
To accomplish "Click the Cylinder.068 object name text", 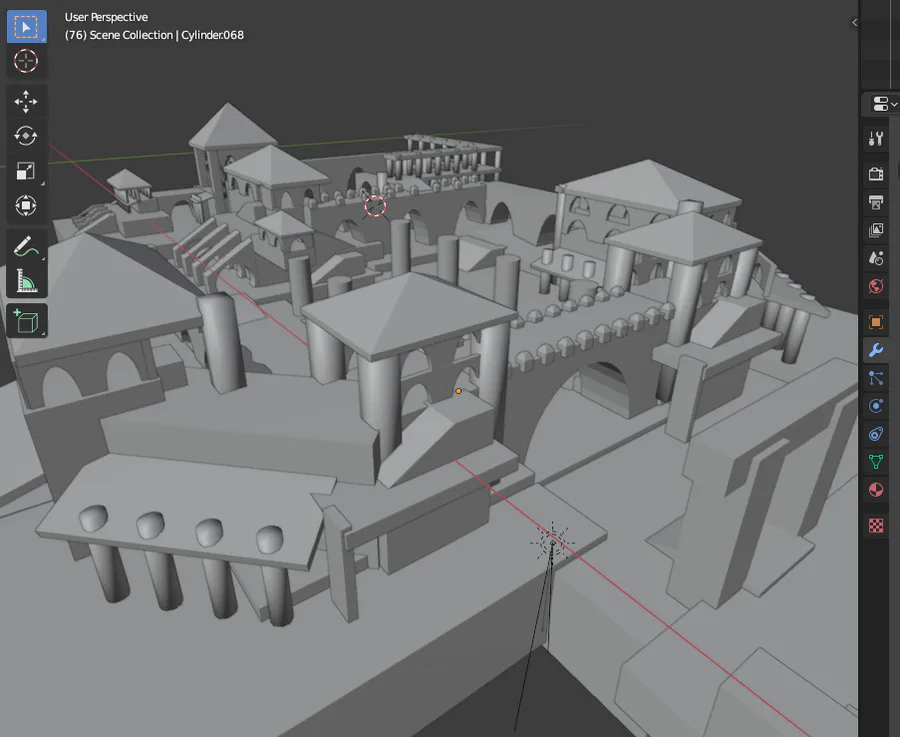I will [212, 35].
